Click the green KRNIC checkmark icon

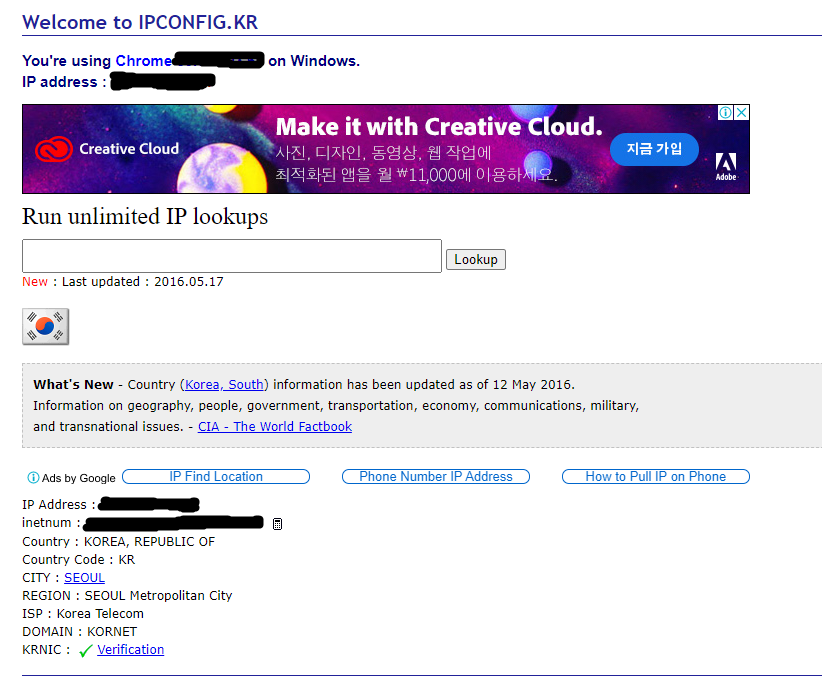[x=85, y=650]
